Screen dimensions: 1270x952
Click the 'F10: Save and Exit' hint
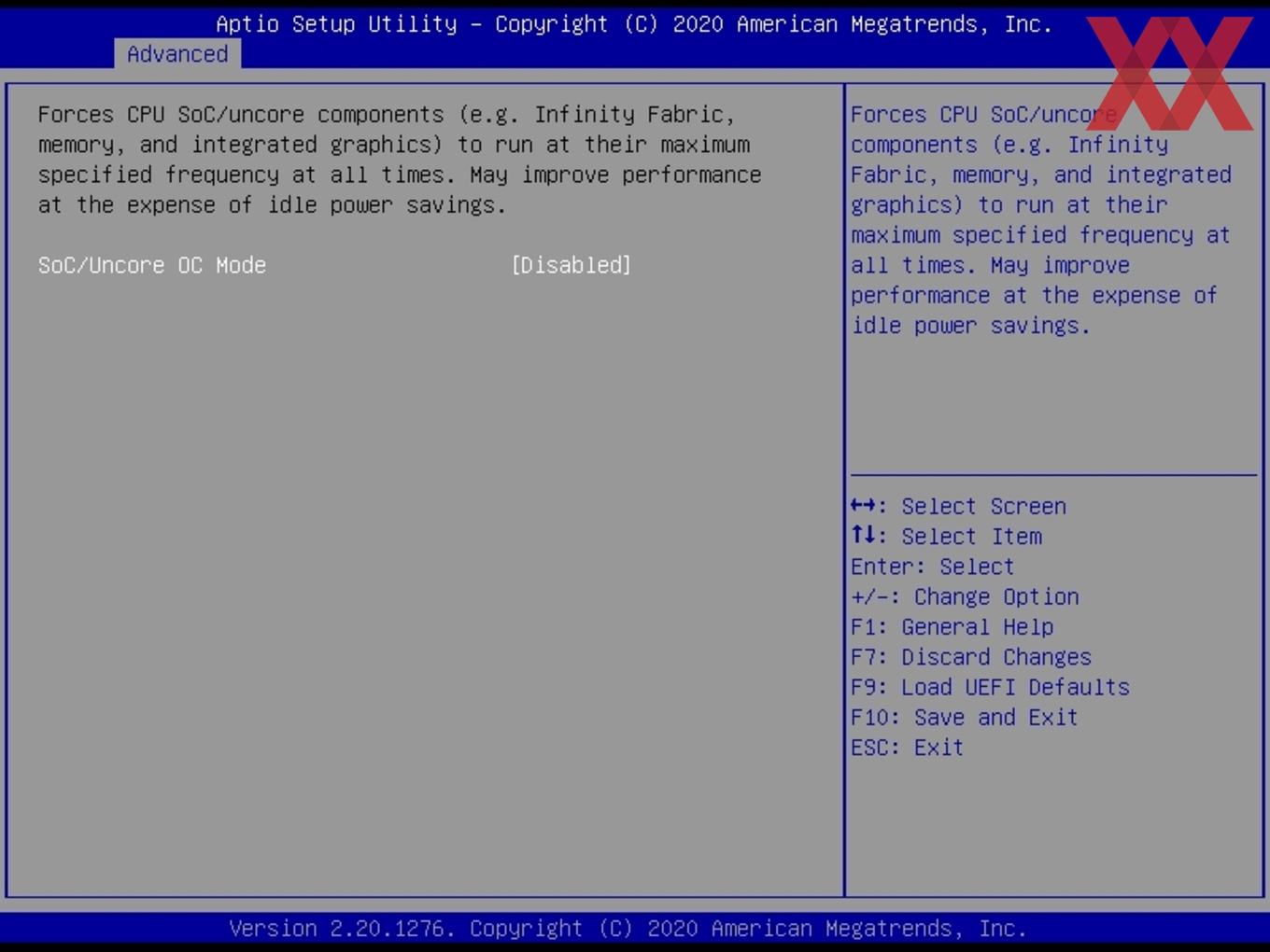(x=964, y=717)
